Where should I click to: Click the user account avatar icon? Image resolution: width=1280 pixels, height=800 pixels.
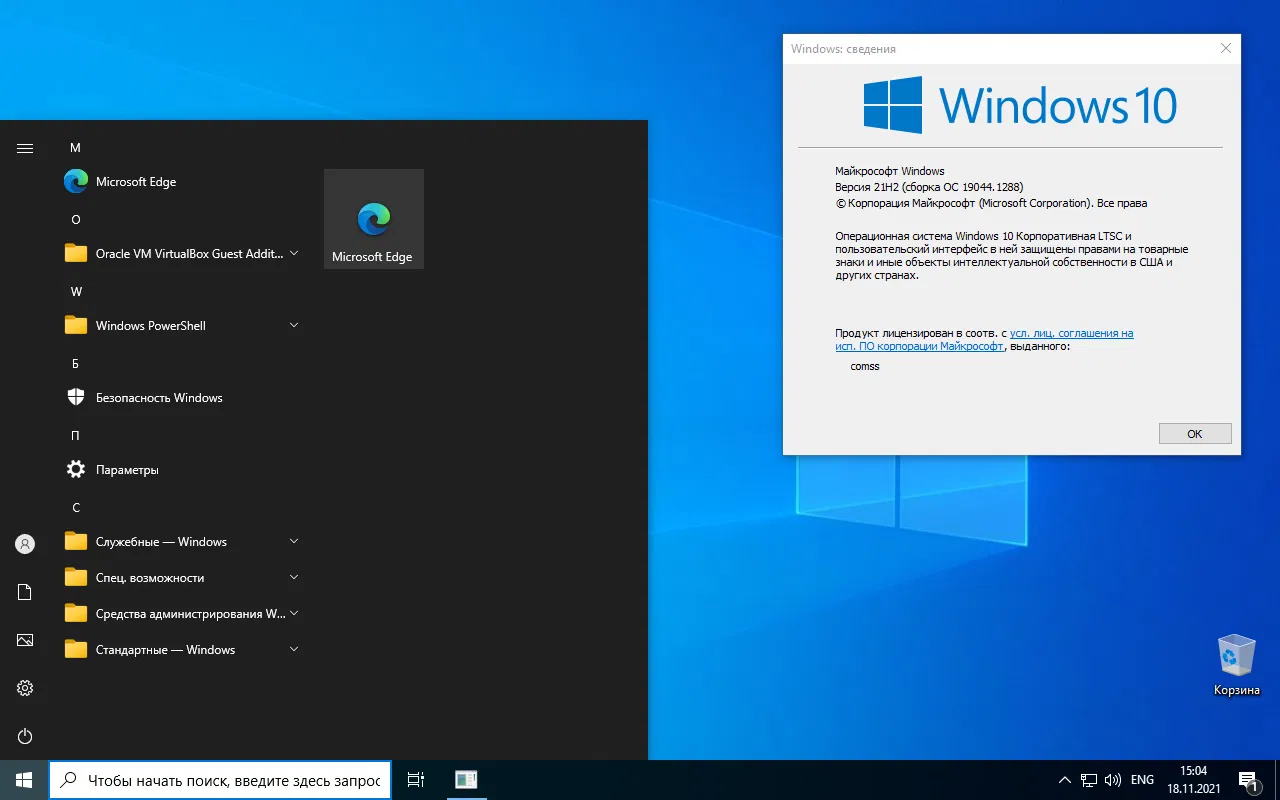(25, 544)
